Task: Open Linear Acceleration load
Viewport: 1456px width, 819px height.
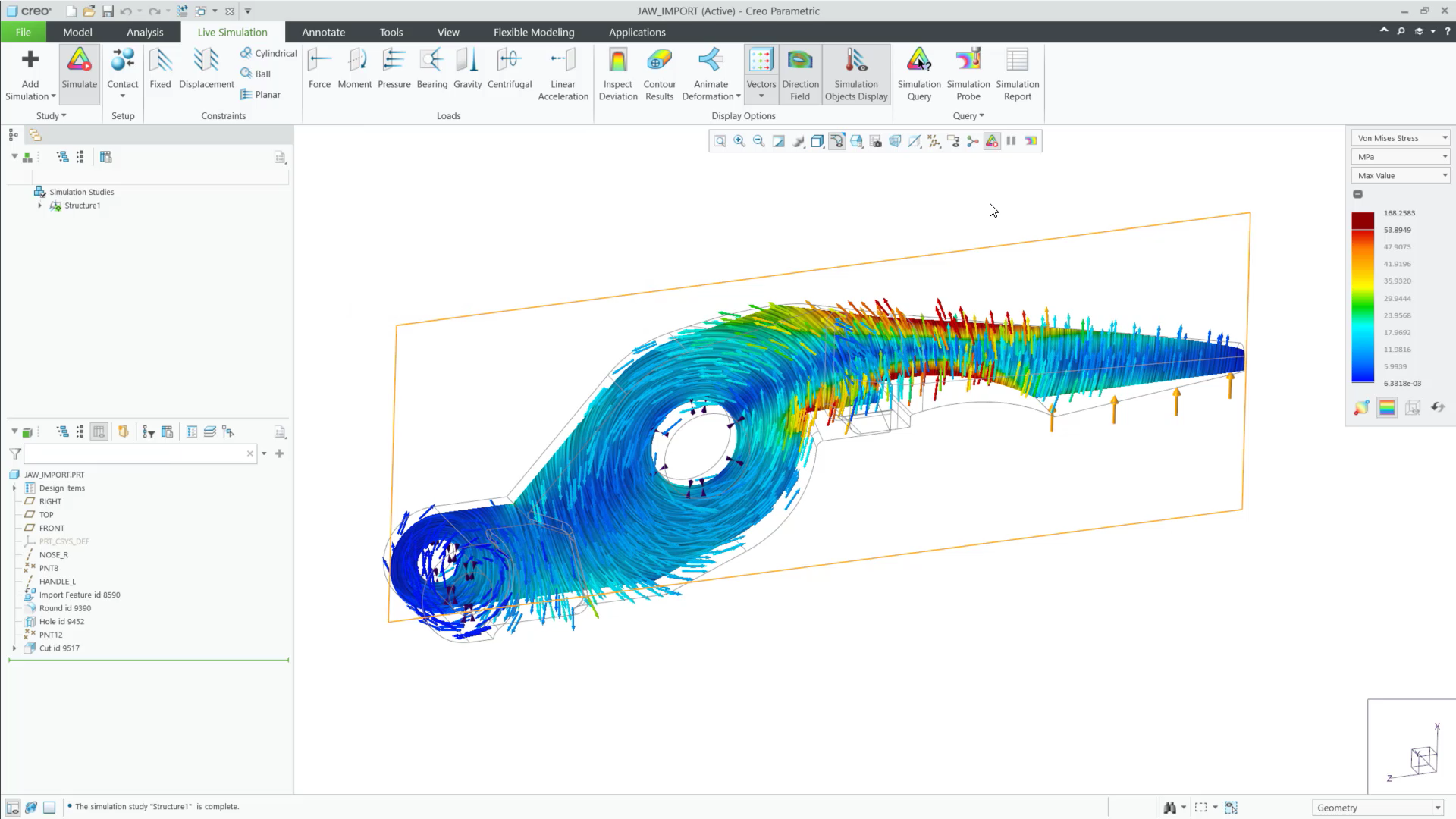Action: tap(563, 74)
